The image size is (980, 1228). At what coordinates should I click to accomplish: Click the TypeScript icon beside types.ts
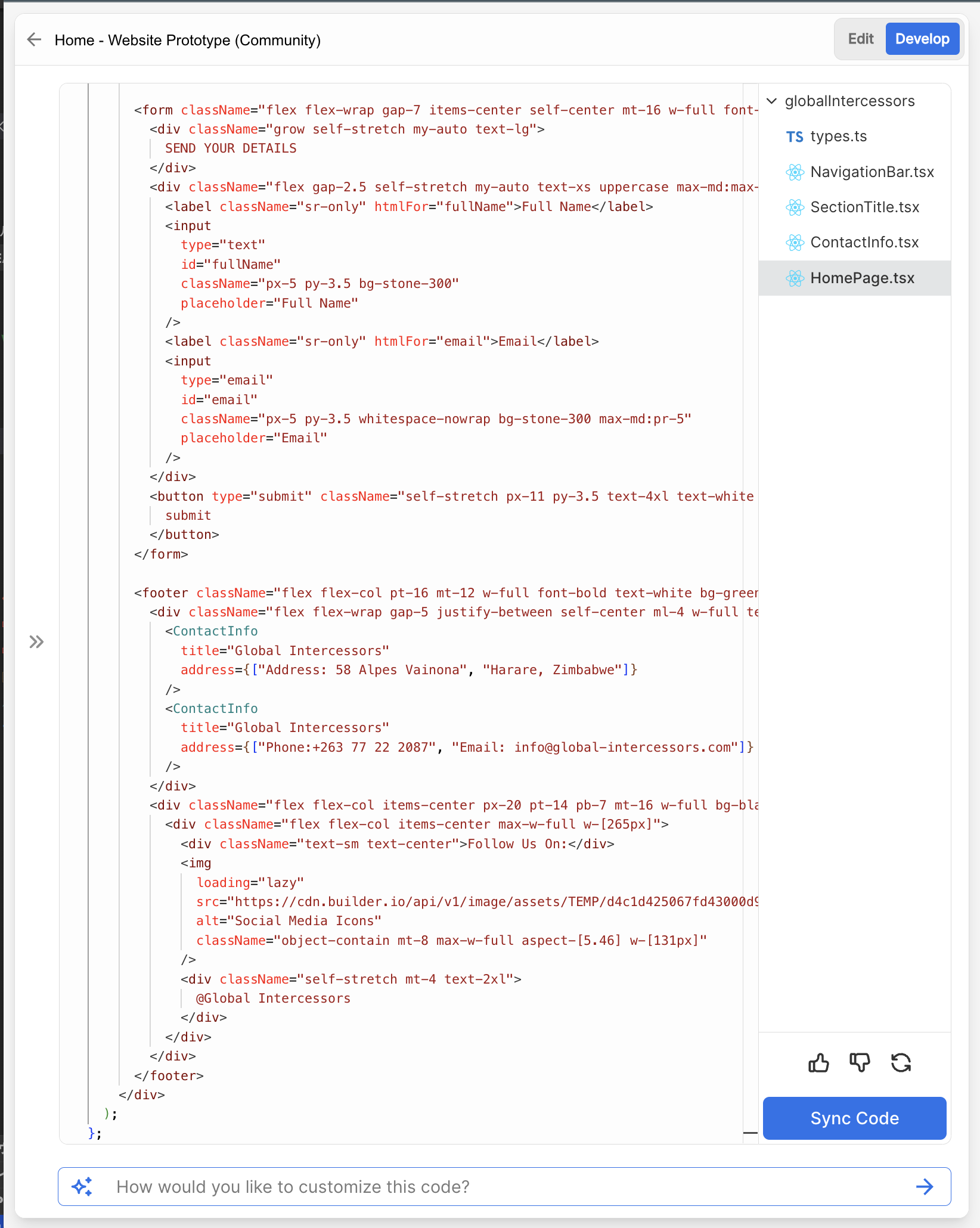(x=795, y=136)
